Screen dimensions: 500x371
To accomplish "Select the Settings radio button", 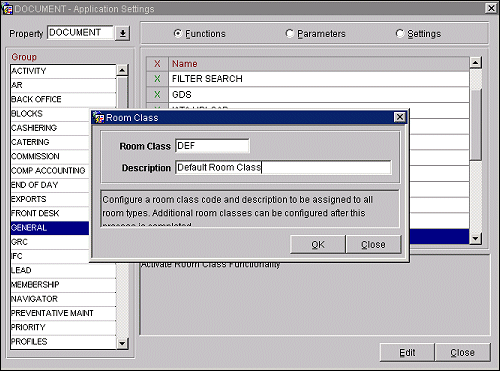I will 399,33.
